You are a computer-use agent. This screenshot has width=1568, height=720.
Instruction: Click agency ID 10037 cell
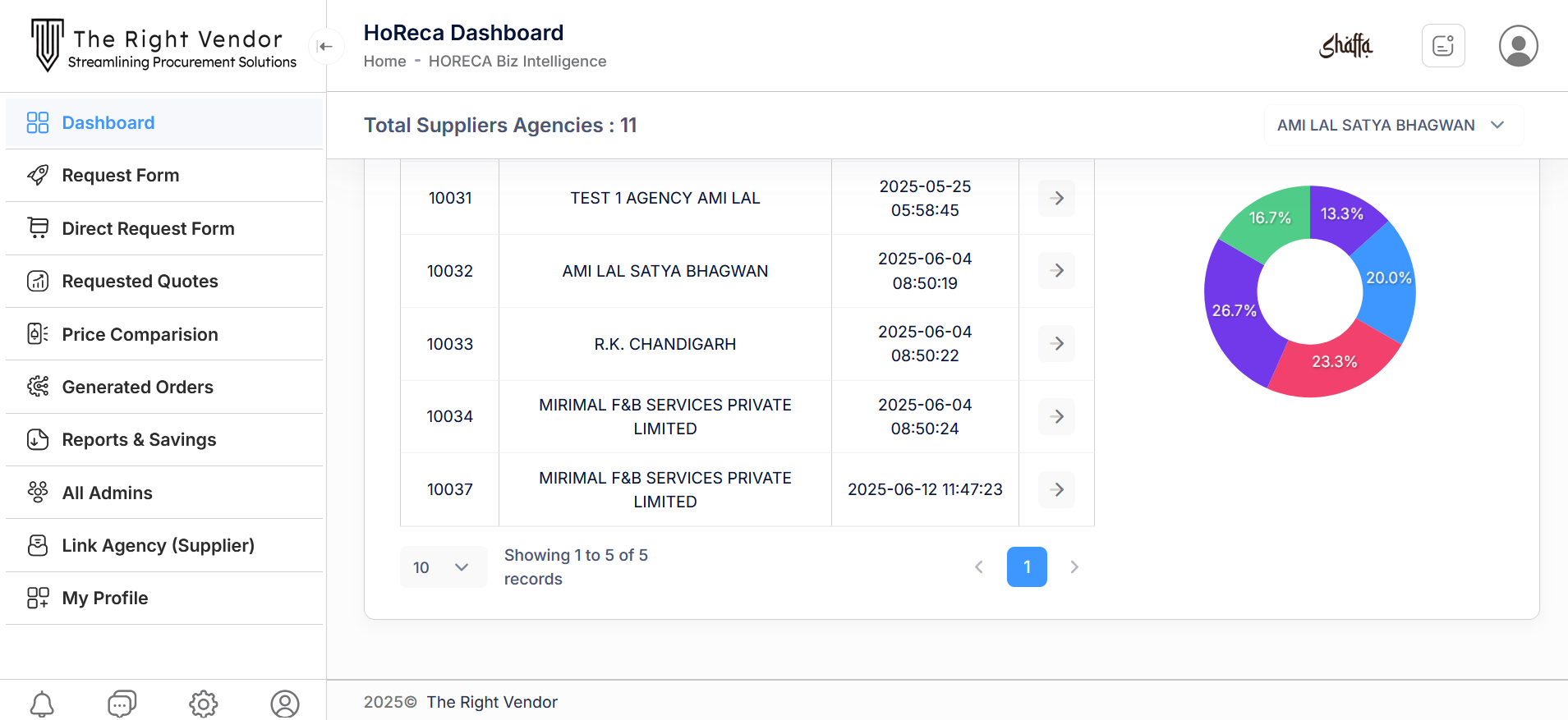[x=450, y=489]
